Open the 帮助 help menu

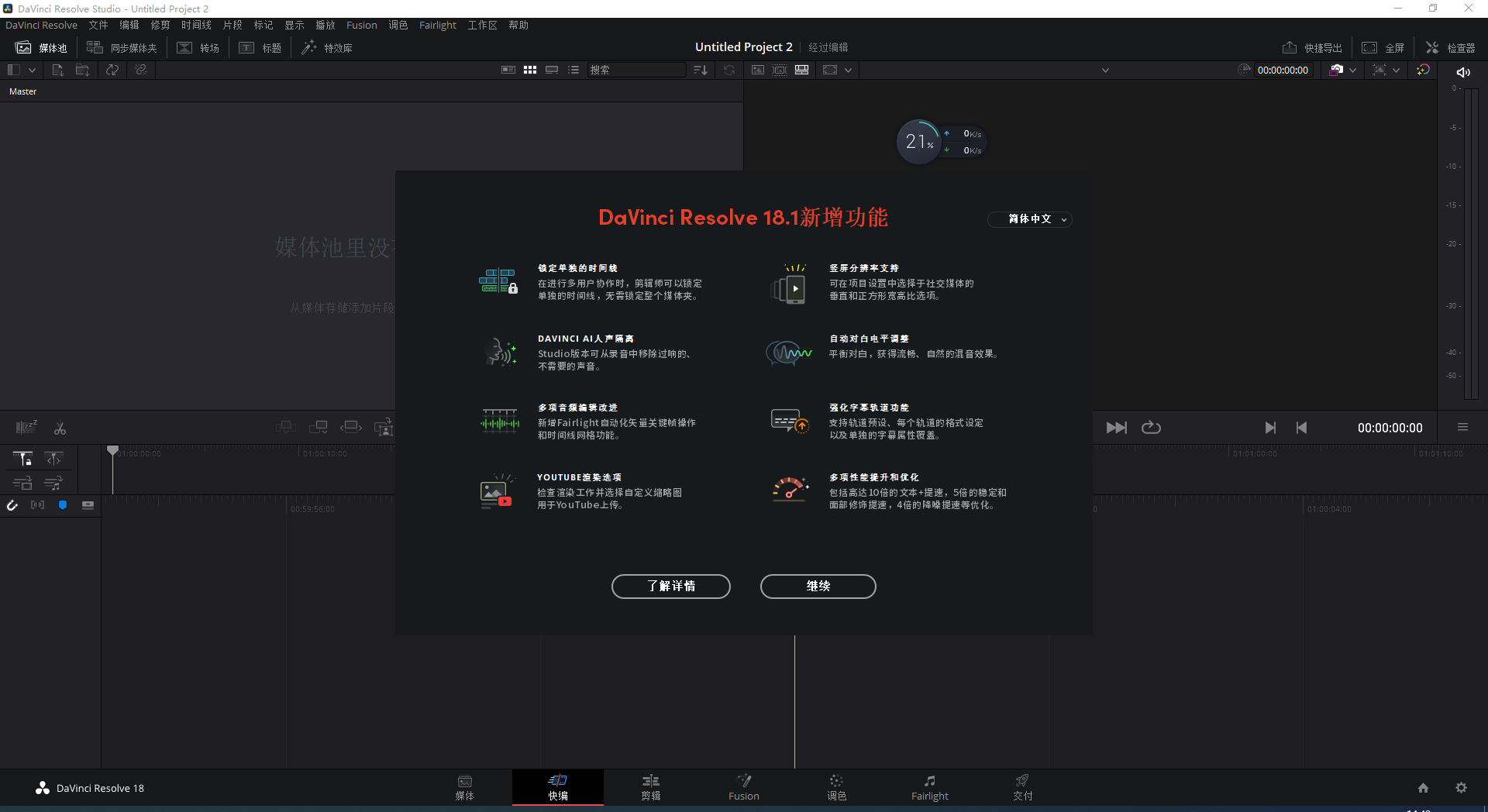tap(518, 25)
